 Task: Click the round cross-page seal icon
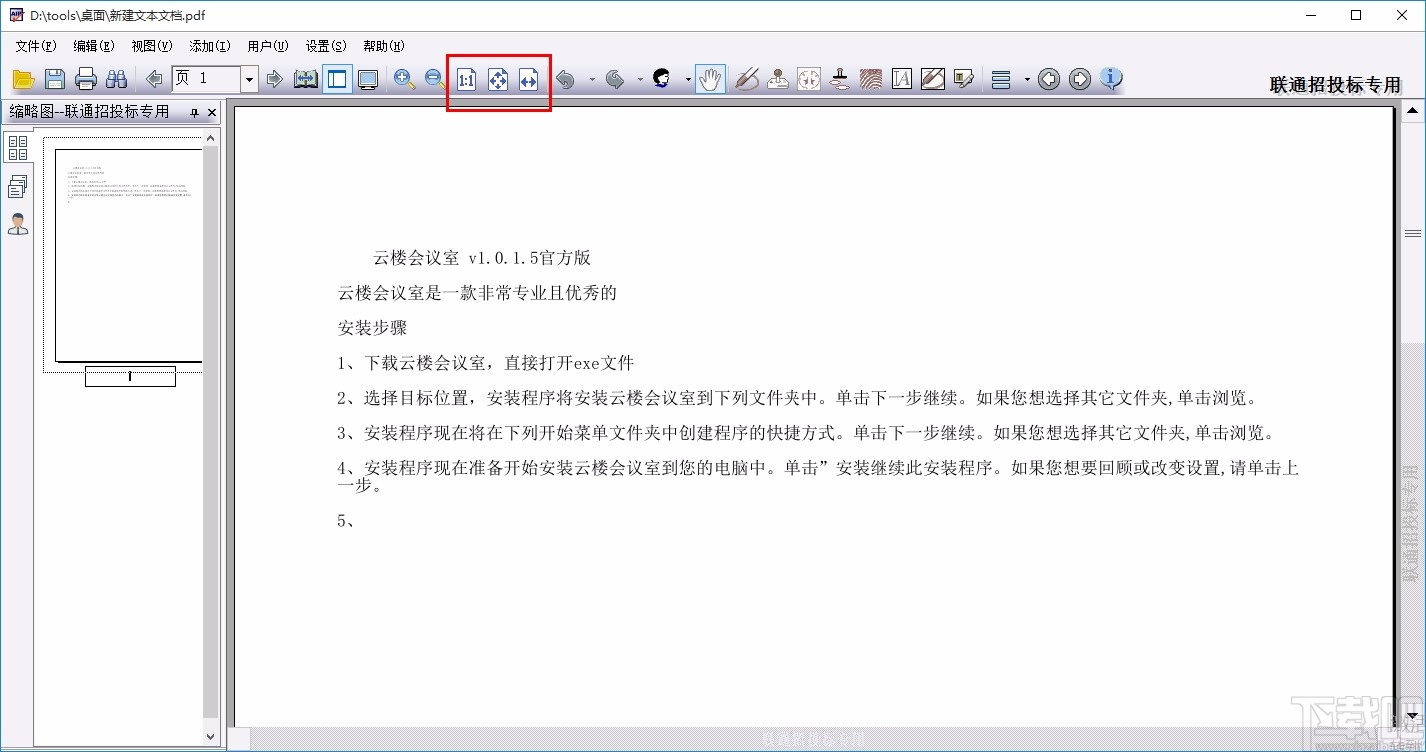[809, 79]
